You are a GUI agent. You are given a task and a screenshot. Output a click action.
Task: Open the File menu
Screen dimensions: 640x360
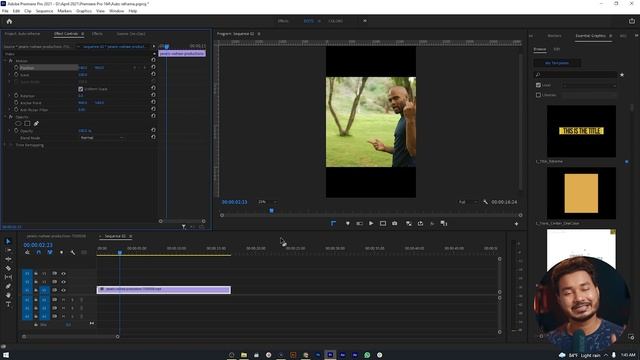click(x=5, y=11)
